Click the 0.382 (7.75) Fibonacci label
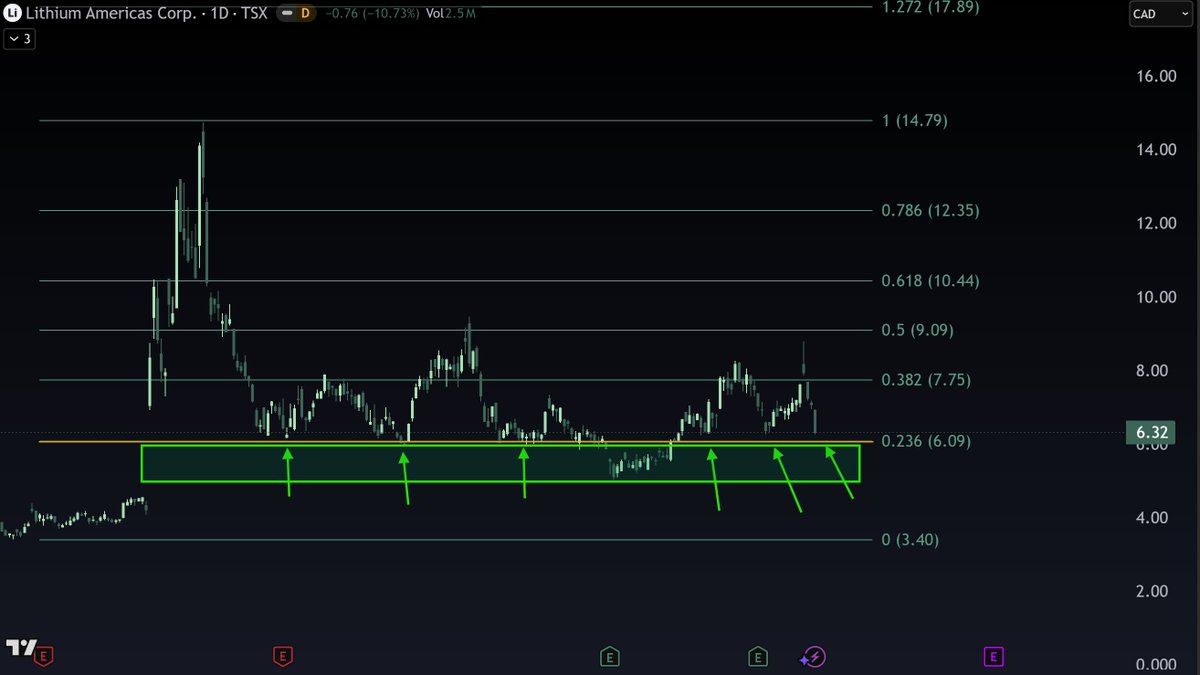Viewport: 1200px width, 675px height. pyautogui.click(x=926, y=380)
